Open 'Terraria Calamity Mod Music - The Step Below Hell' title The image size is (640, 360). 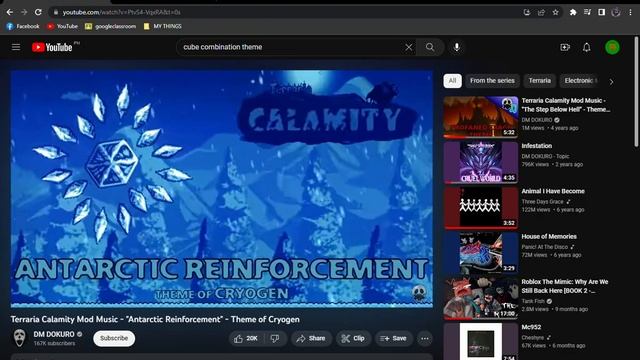tap(566, 105)
